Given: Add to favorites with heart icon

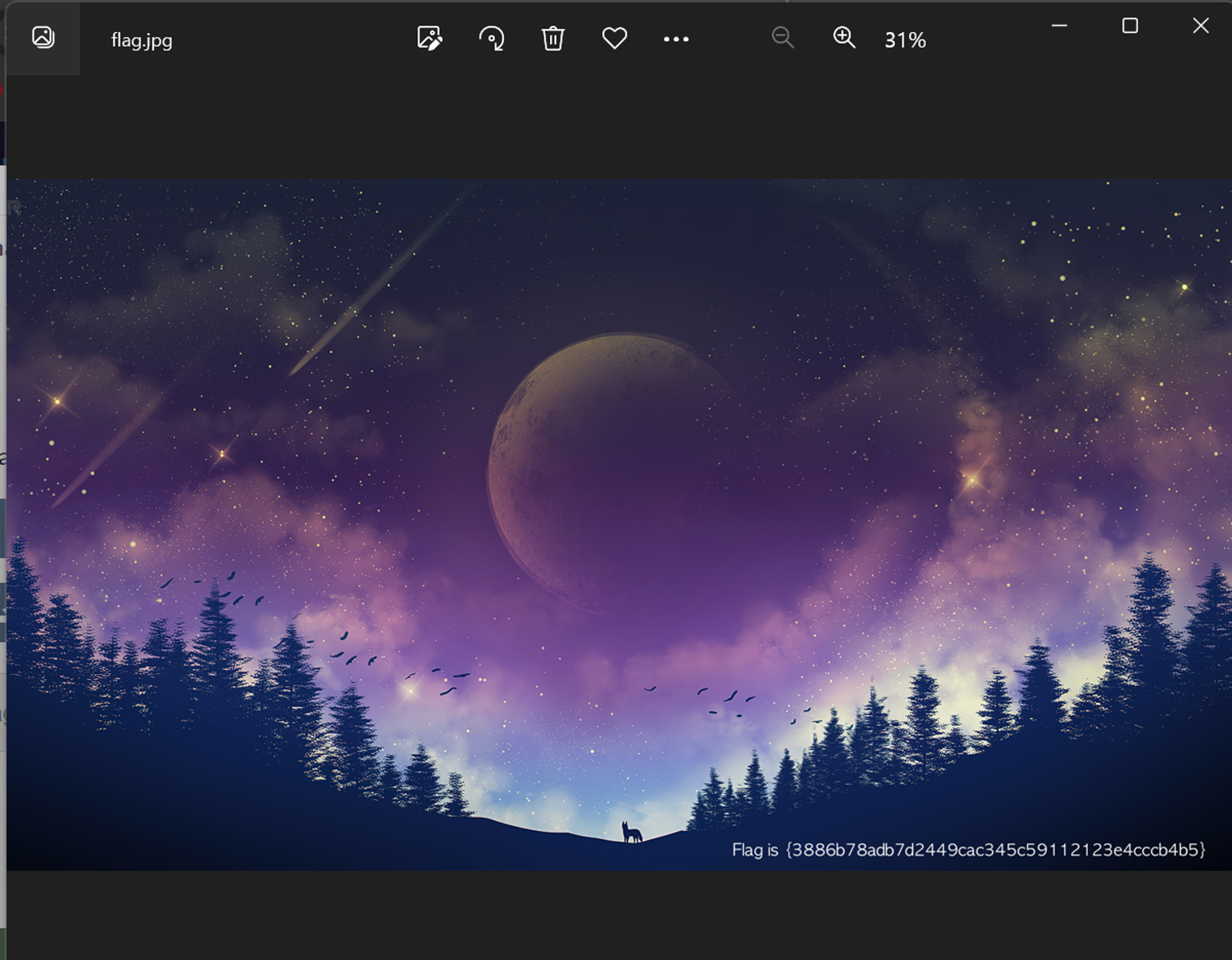Looking at the screenshot, I should tap(615, 38).
